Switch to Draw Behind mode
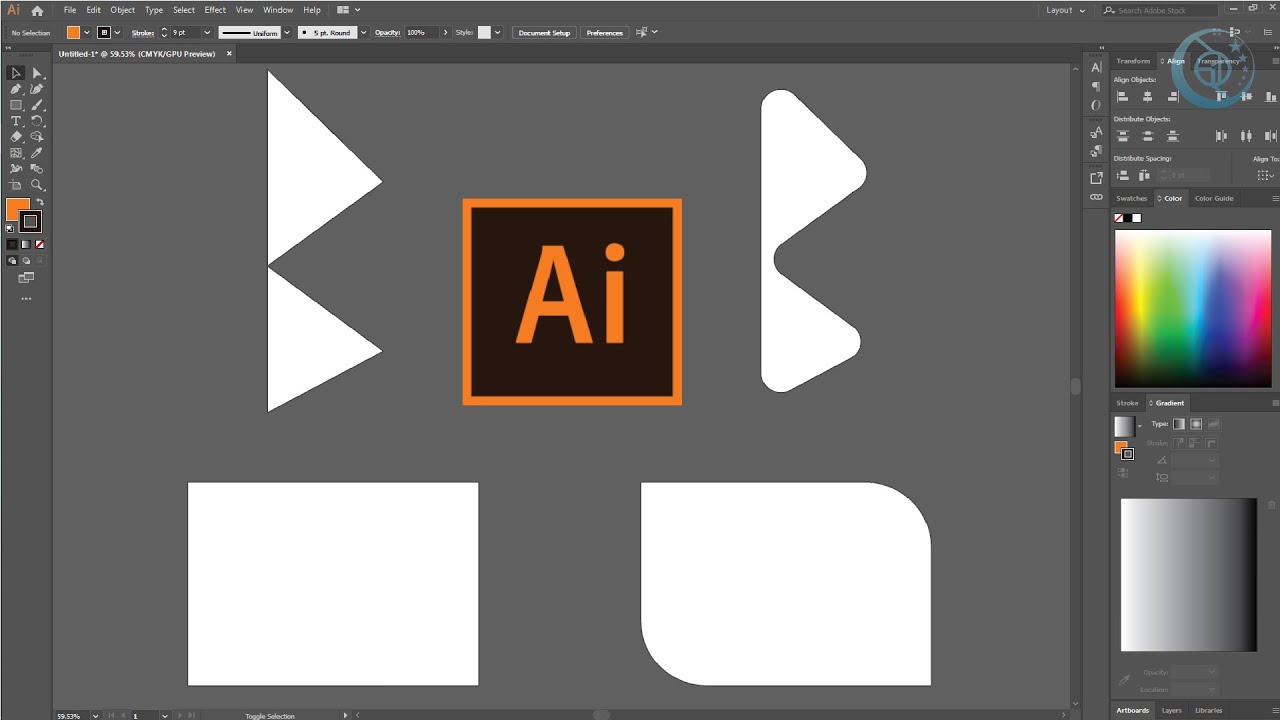The height and width of the screenshot is (720, 1280). (x=25, y=260)
